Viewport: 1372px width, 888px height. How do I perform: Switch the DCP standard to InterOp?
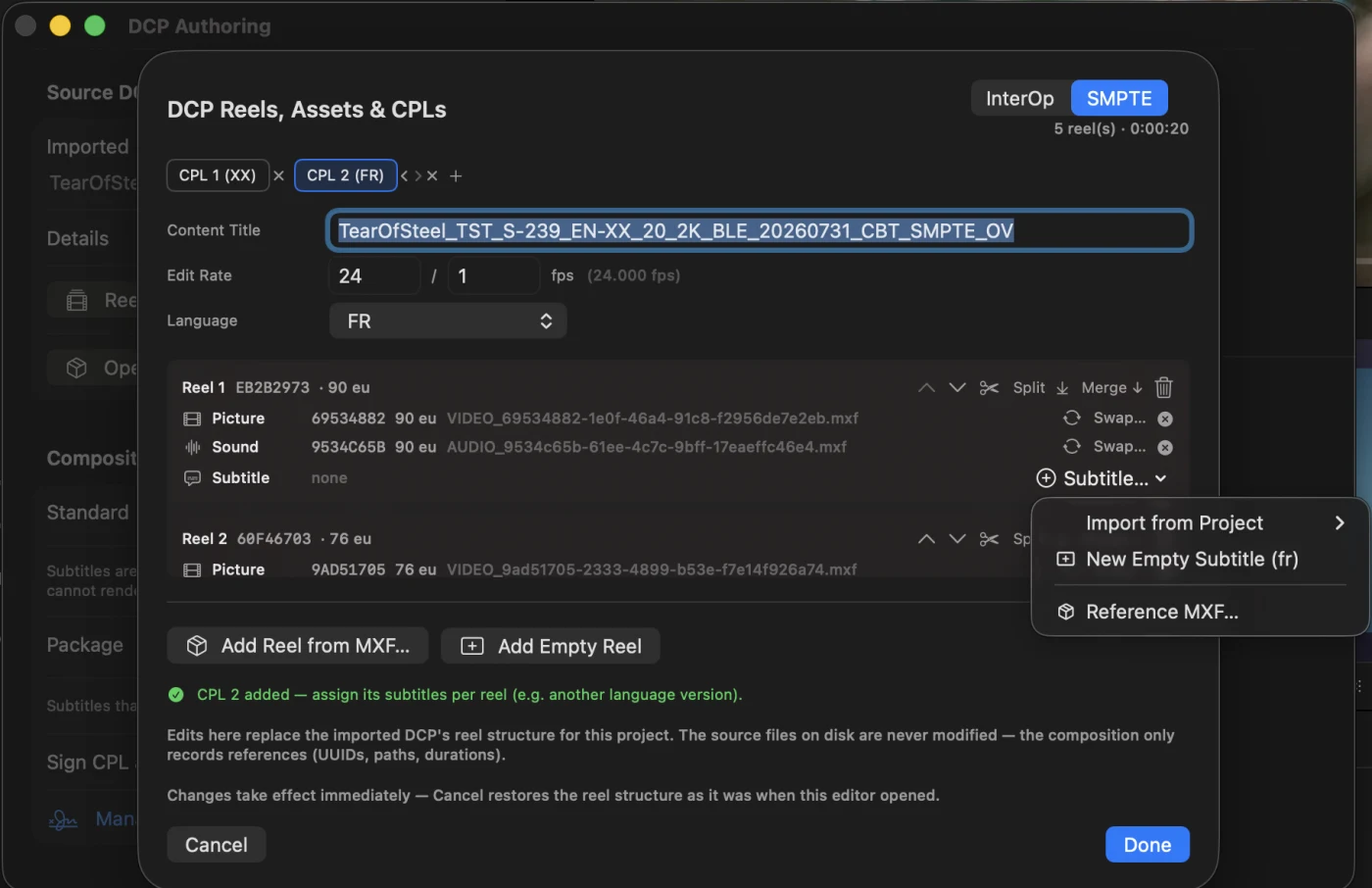pyautogui.click(x=1020, y=98)
